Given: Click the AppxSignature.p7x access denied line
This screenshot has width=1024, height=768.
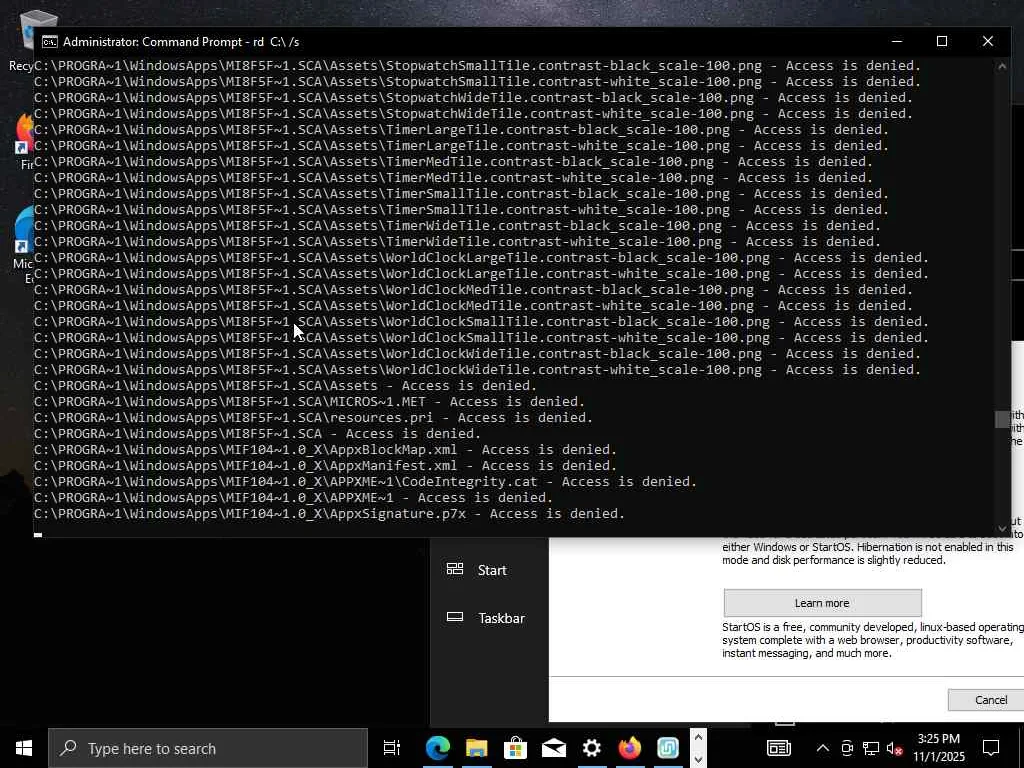Looking at the screenshot, I should 329,513.
